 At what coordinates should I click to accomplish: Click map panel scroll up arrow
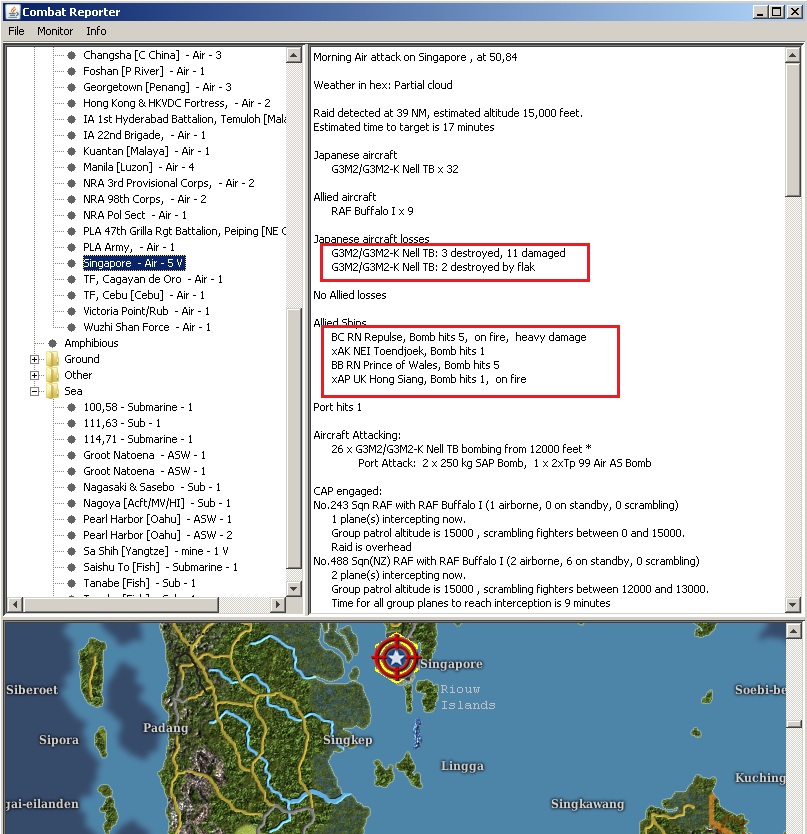click(793, 631)
